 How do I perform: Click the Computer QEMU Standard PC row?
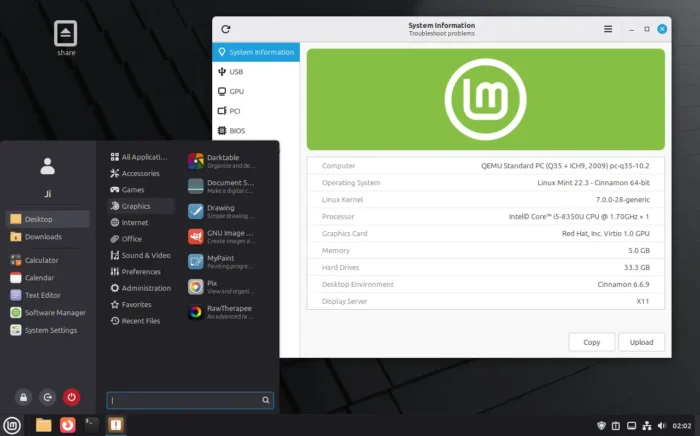pos(486,166)
